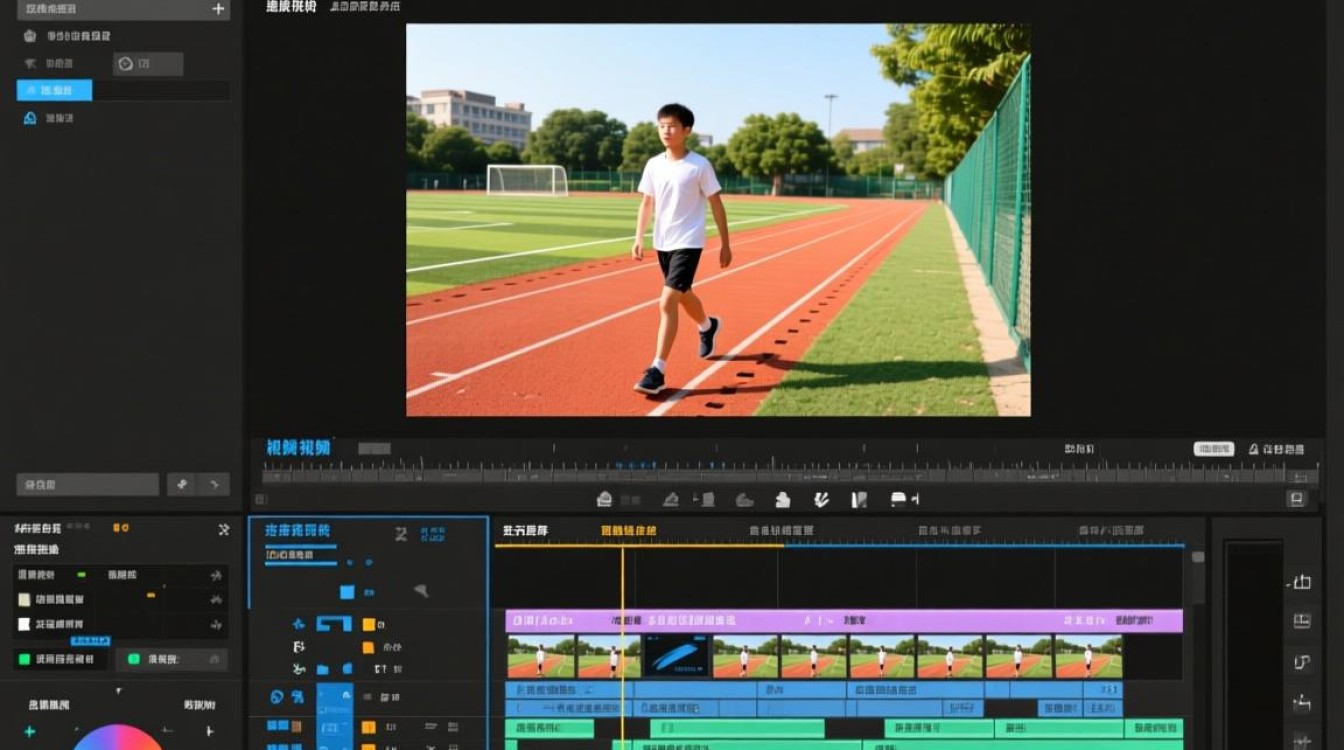This screenshot has height=750, width=1344.
Task: Open the orange-highlighted tab above the timeline
Action: [628, 531]
